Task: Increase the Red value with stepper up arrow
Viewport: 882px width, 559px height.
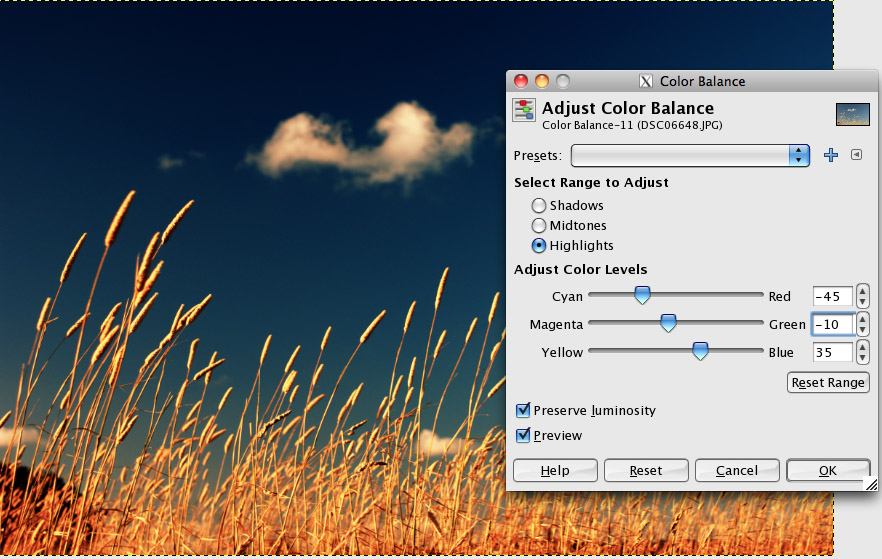Action: click(862, 291)
